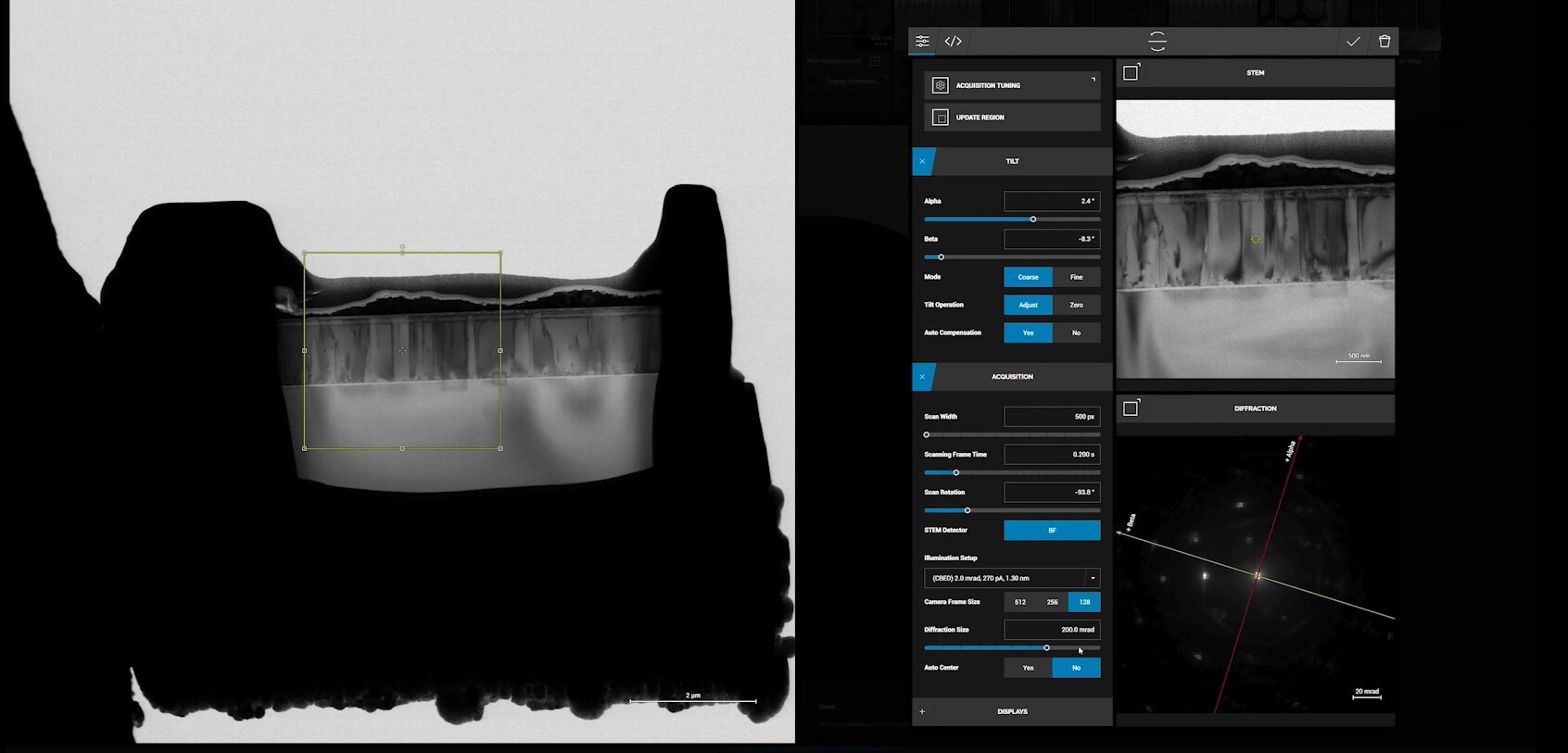Viewport: 1568px width, 753px height.
Task: Collapse the Tilt section
Action: (x=922, y=161)
